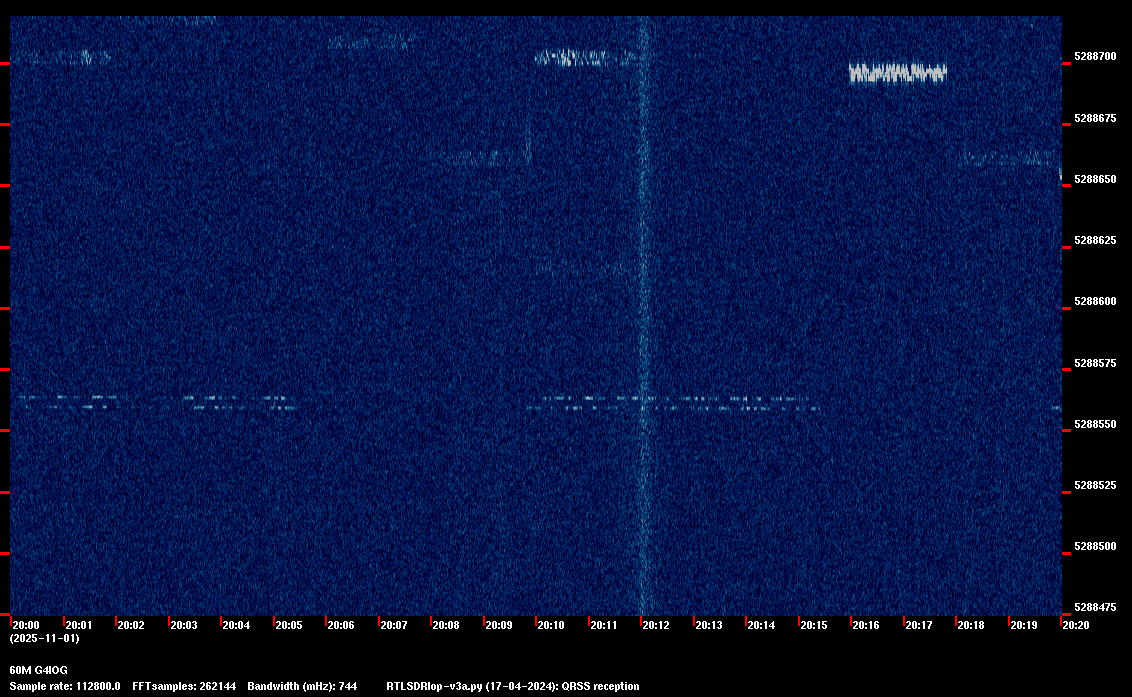Click the 20:06 time axis label
The height and width of the screenshot is (697, 1132).
pos(341,625)
